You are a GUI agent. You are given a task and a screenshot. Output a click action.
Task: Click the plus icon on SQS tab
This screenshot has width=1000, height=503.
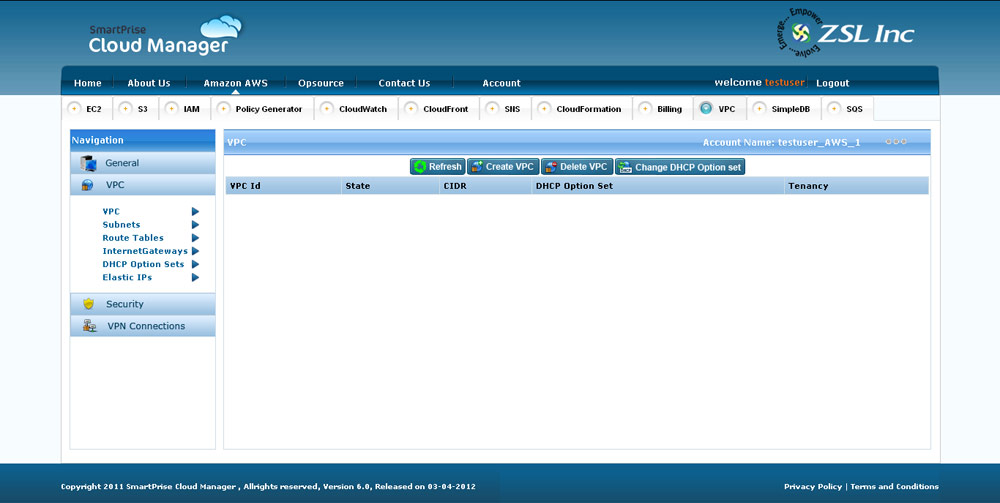(x=834, y=108)
